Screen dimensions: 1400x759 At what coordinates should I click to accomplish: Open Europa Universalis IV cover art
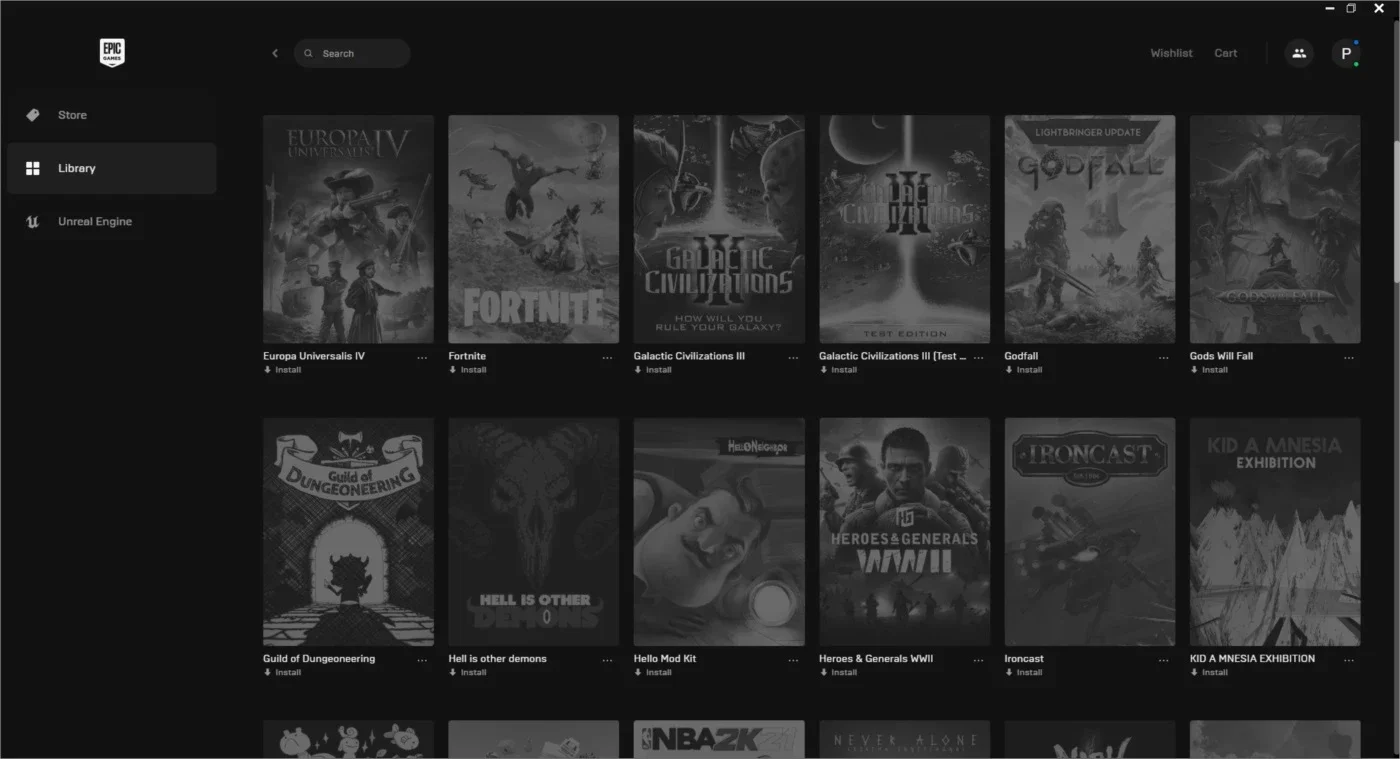tap(348, 229)
